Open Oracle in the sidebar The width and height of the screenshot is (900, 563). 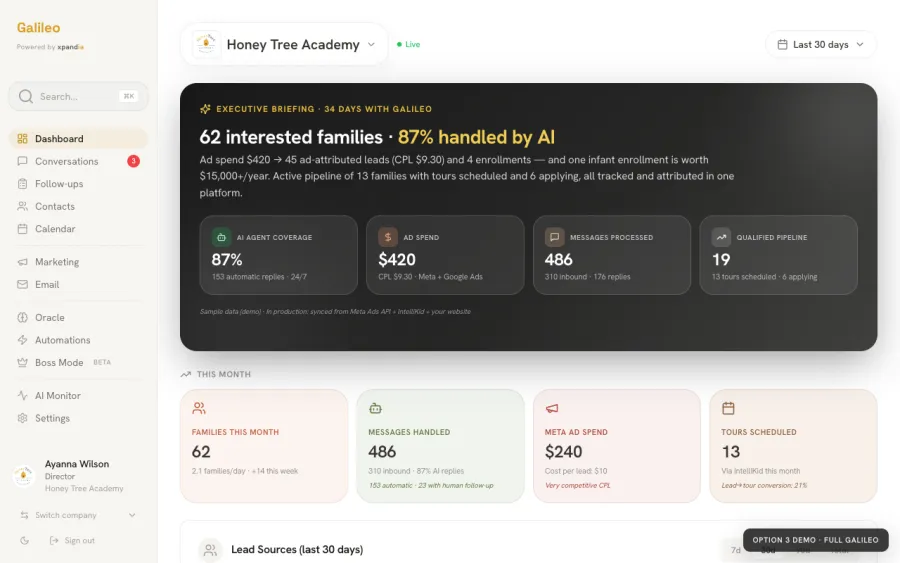click(78, 317)
